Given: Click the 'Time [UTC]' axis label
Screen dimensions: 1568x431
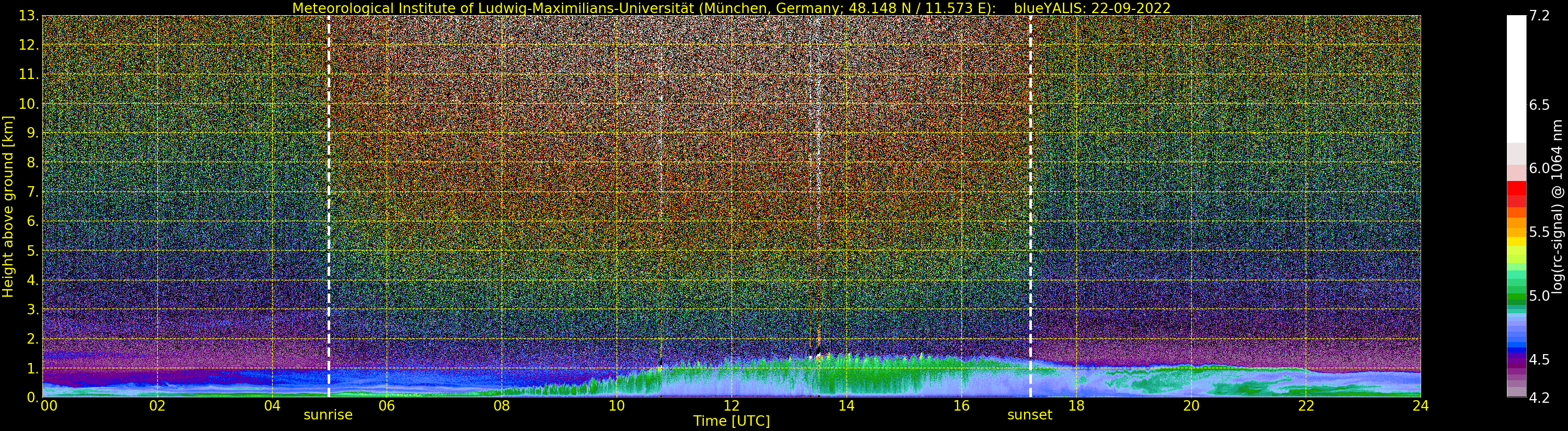Looking at the screenshot, I should pyautogui.click(x=731, y=421).
